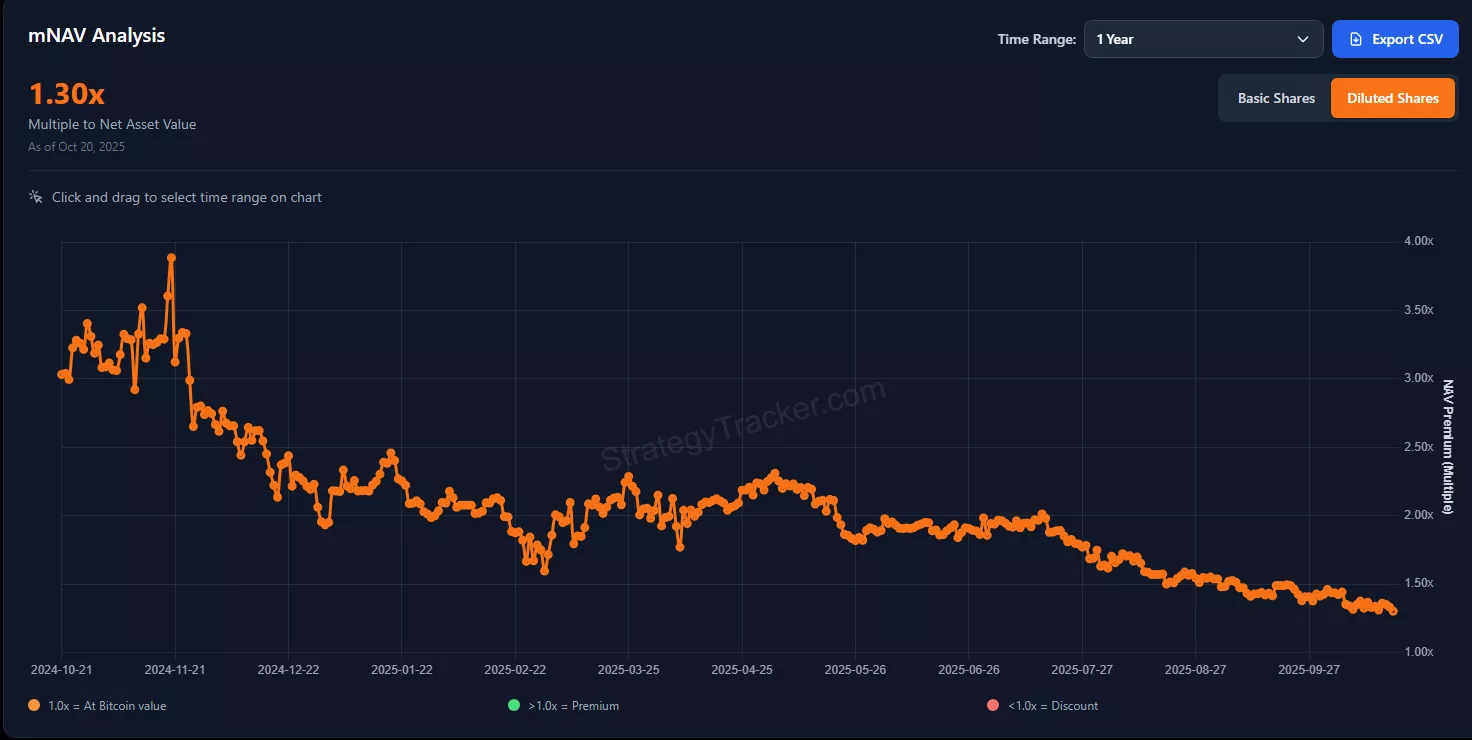Click the lowest dip point near 2025-02-22
Viewport: 1472px width, 740px height.
(x=544, y=571)
